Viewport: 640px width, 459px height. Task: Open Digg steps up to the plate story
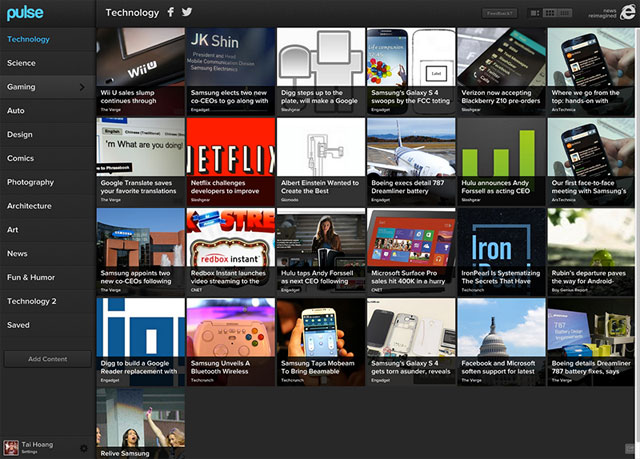[x=321, y=71]
